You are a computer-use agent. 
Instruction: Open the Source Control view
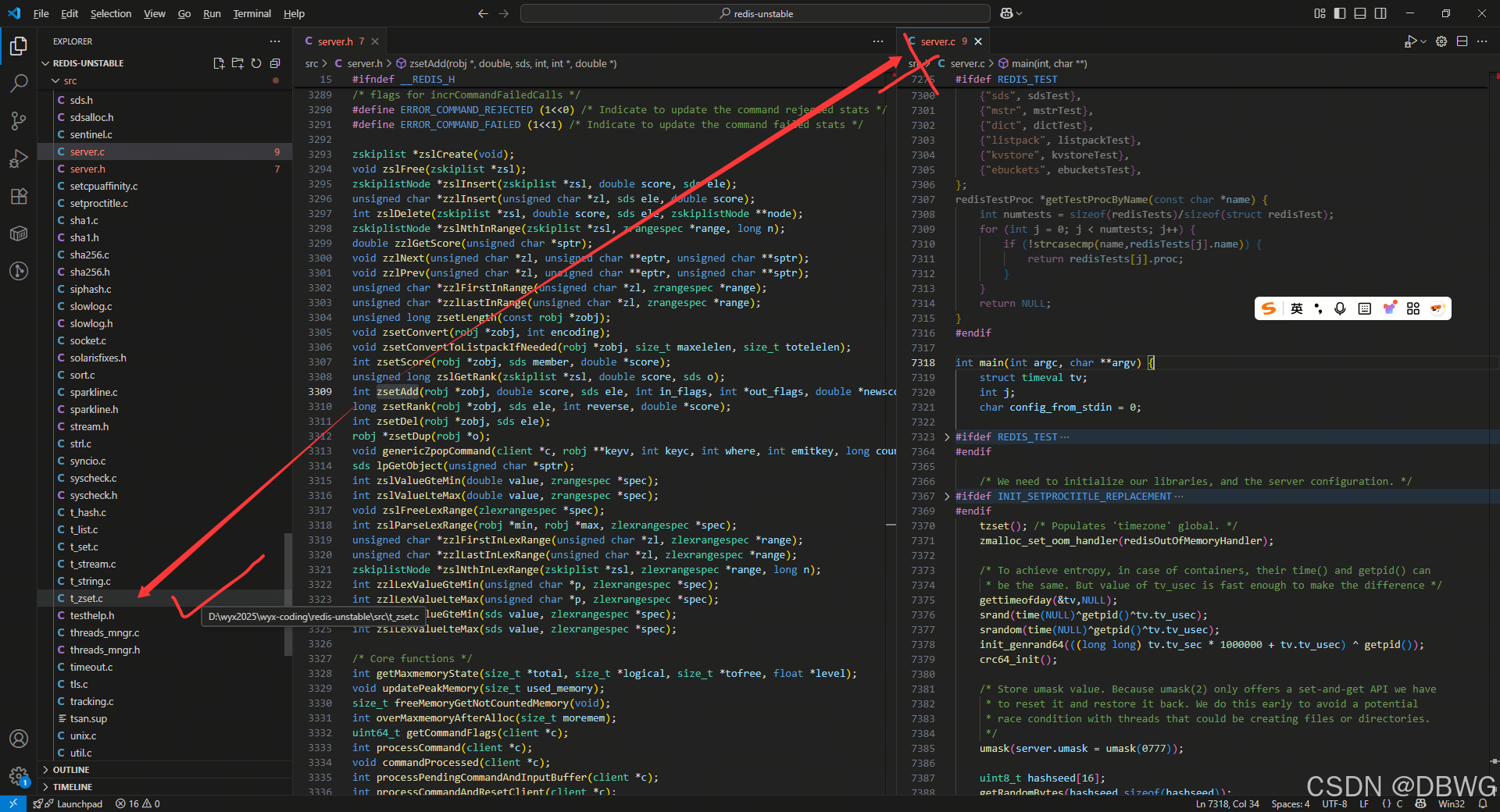[19, 120]
